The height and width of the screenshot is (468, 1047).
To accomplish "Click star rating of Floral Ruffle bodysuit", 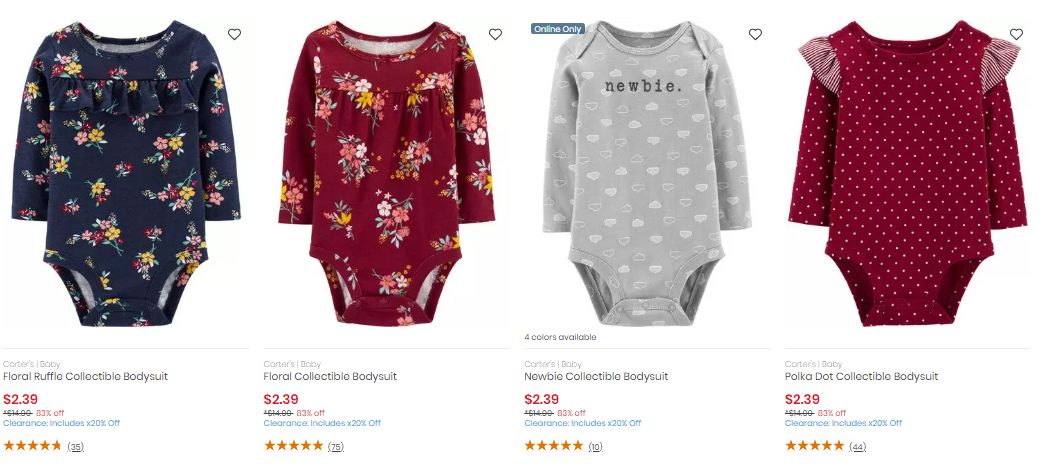I will (33, 445).
